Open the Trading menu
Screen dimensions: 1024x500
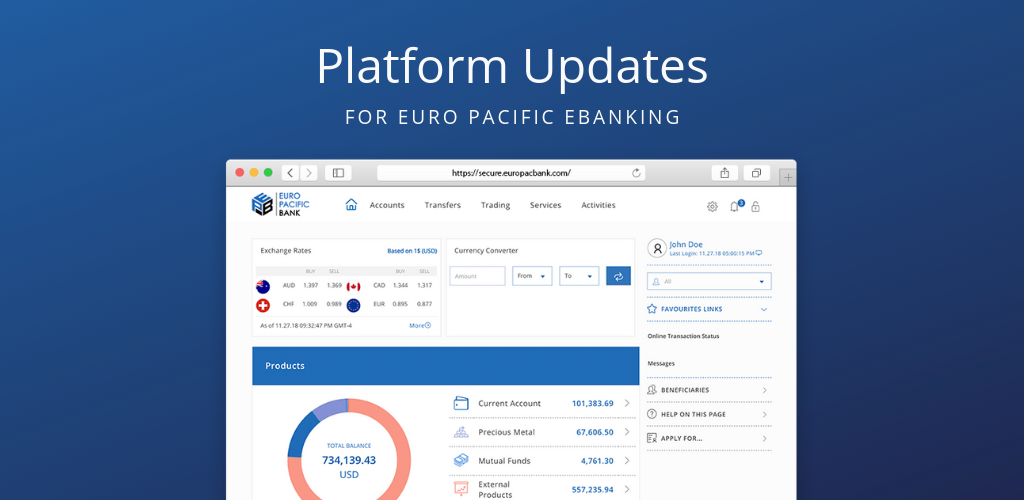click(496, 205)
